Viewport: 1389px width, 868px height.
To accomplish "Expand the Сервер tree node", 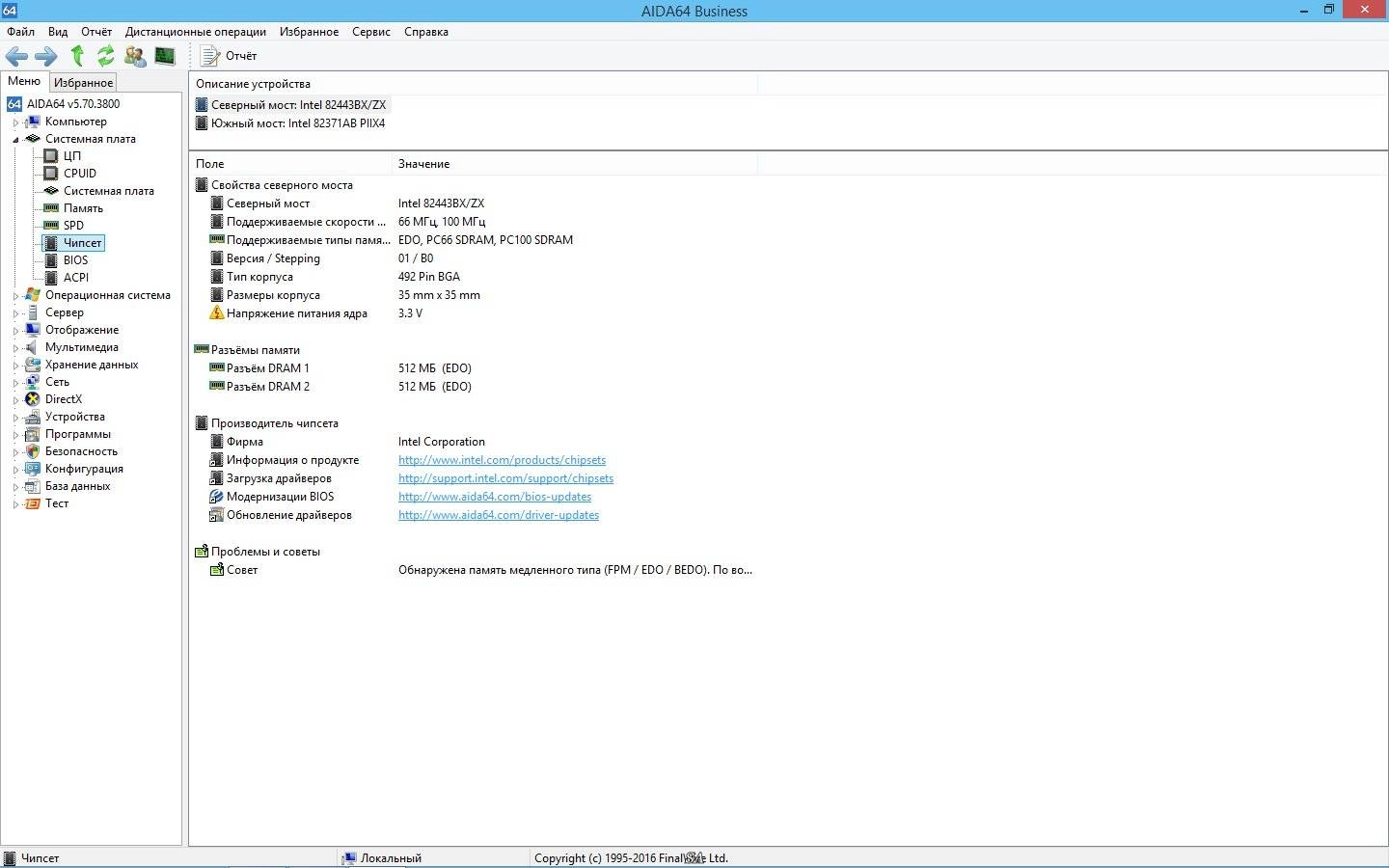I will [15, 313].
